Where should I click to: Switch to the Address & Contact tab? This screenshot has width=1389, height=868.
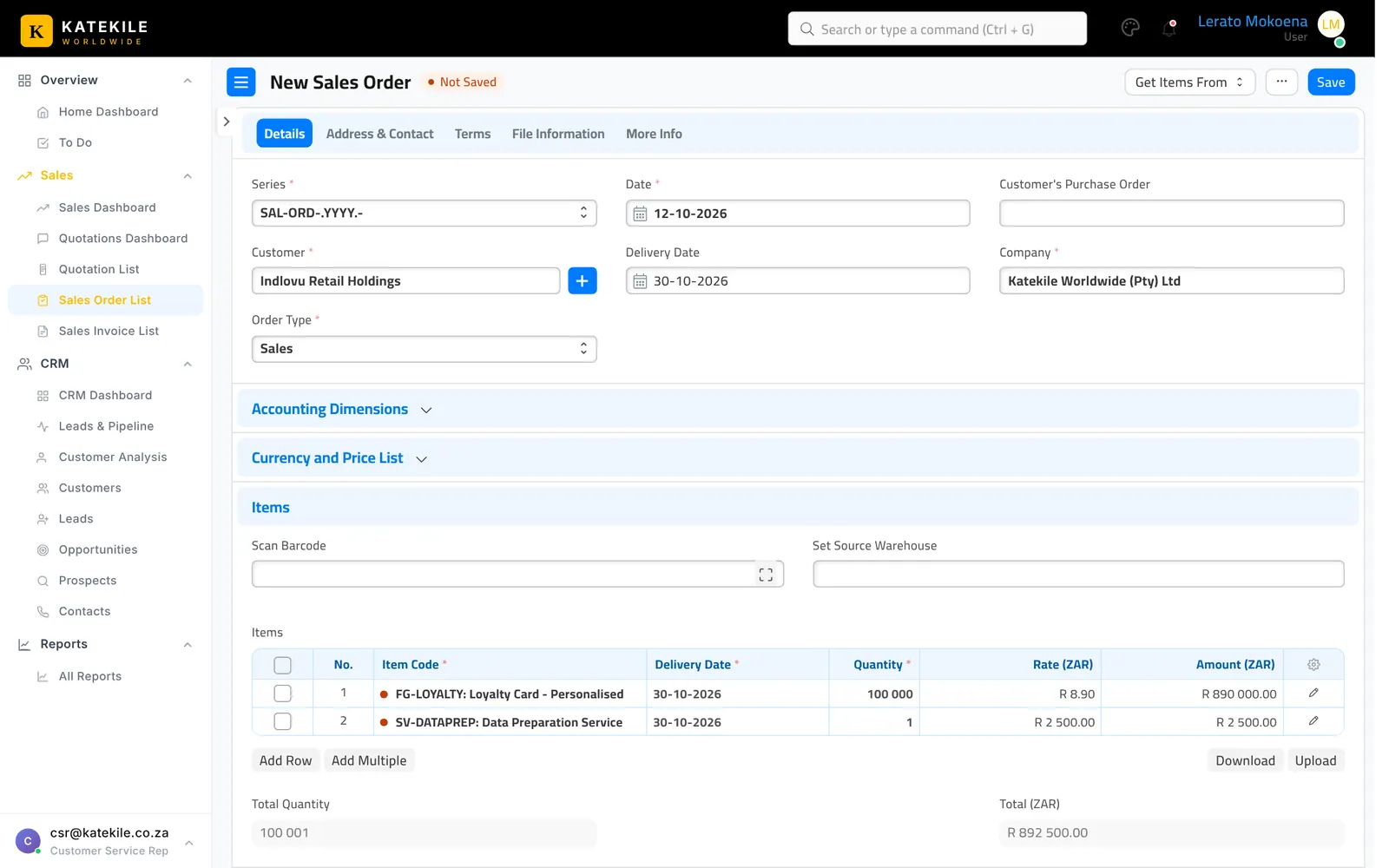click(x=379, y=134)
